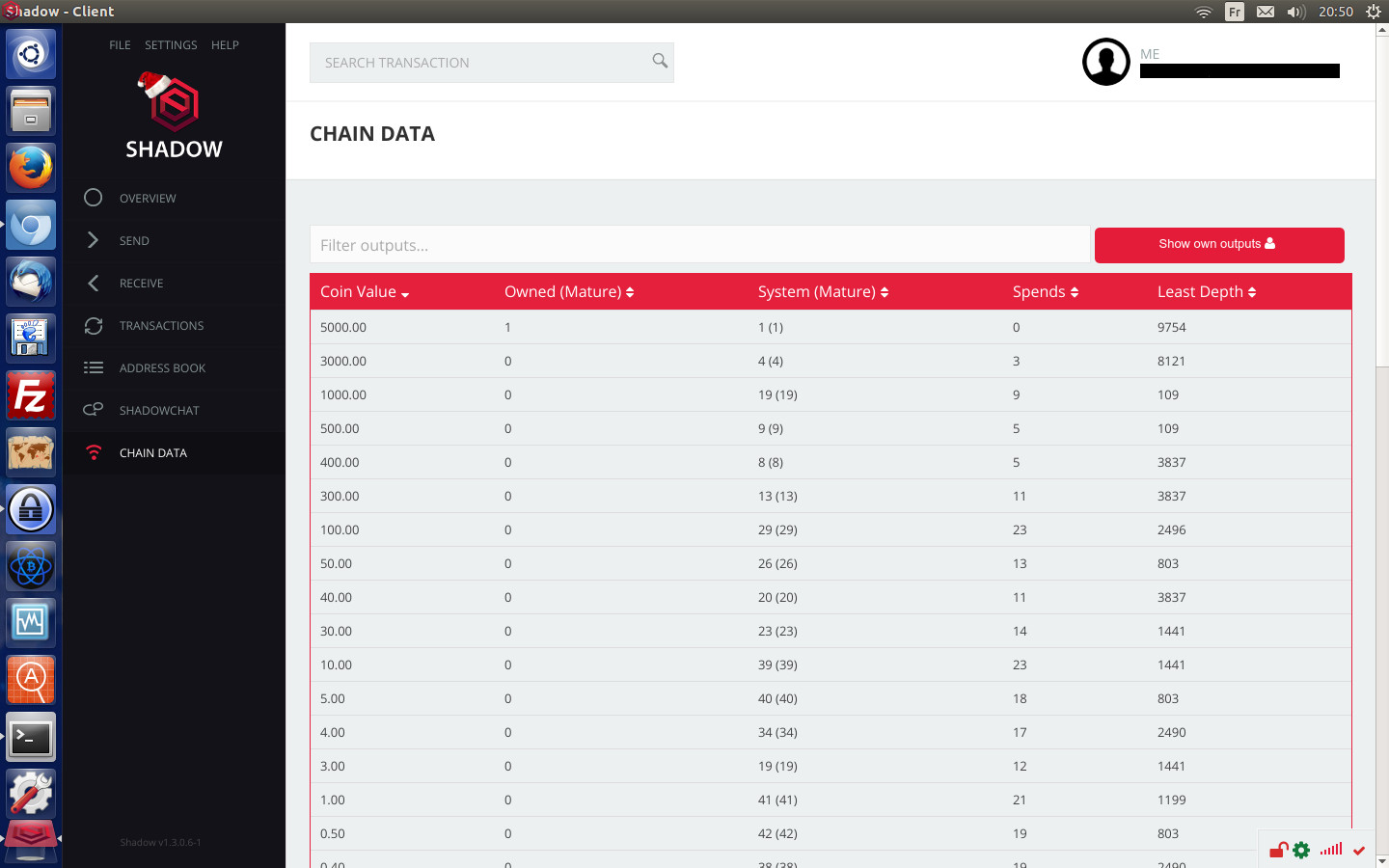Open FileZilla from the dock
Image resolution: width=1389 pixels, height=868 pixels.
[31, 395]
